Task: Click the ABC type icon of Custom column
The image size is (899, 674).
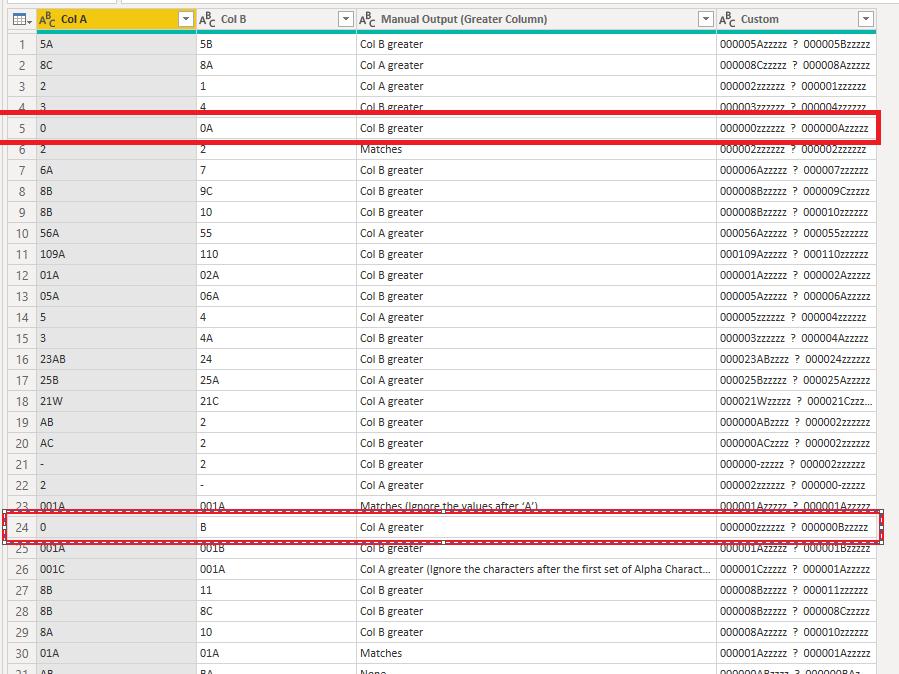Action: pos(727,19)
